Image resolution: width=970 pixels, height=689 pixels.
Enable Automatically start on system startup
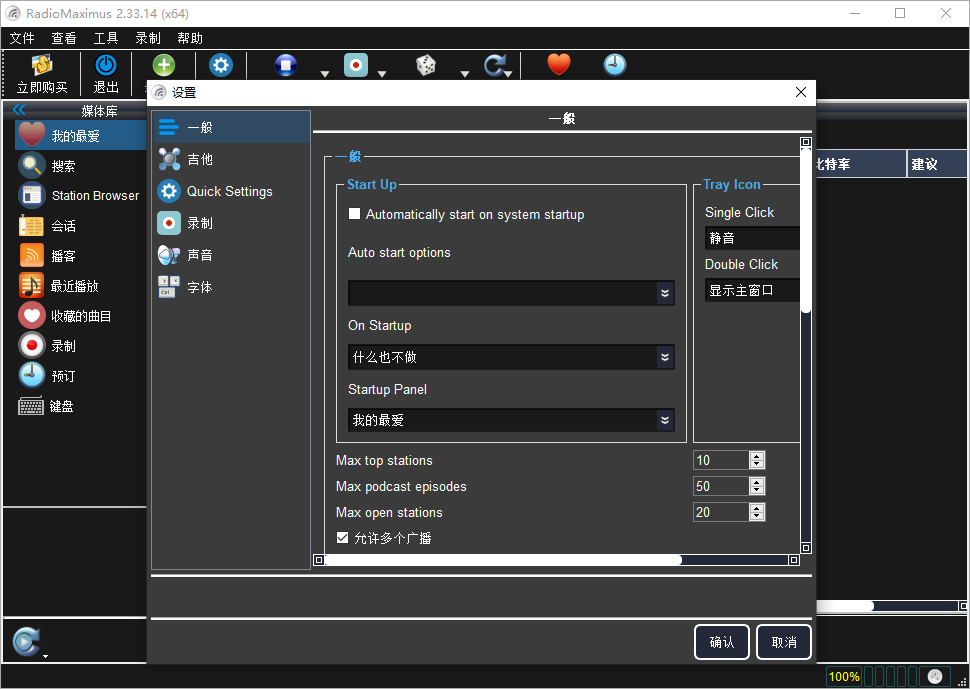(354, 214)
